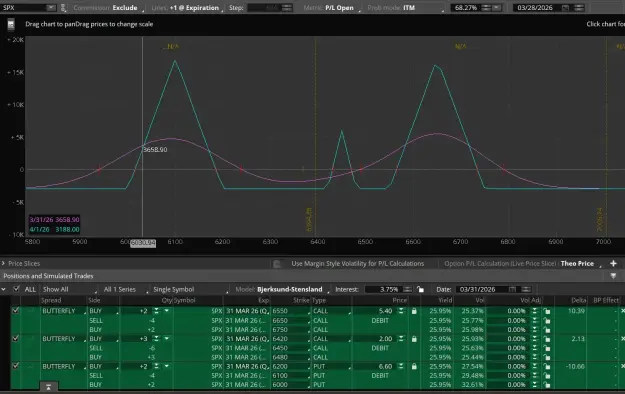Open the Single Symbol dropdown
The width and height of the screenshot is (625, 394).
coord(190,289)
